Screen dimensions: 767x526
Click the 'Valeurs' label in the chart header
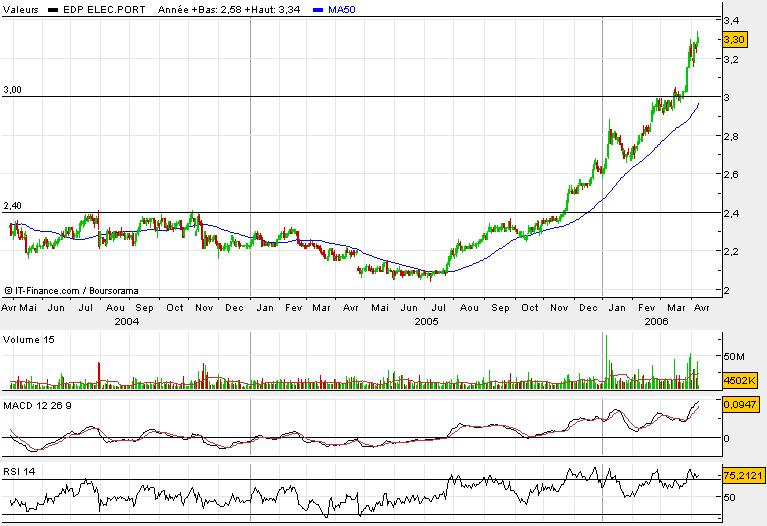[21, 9]
